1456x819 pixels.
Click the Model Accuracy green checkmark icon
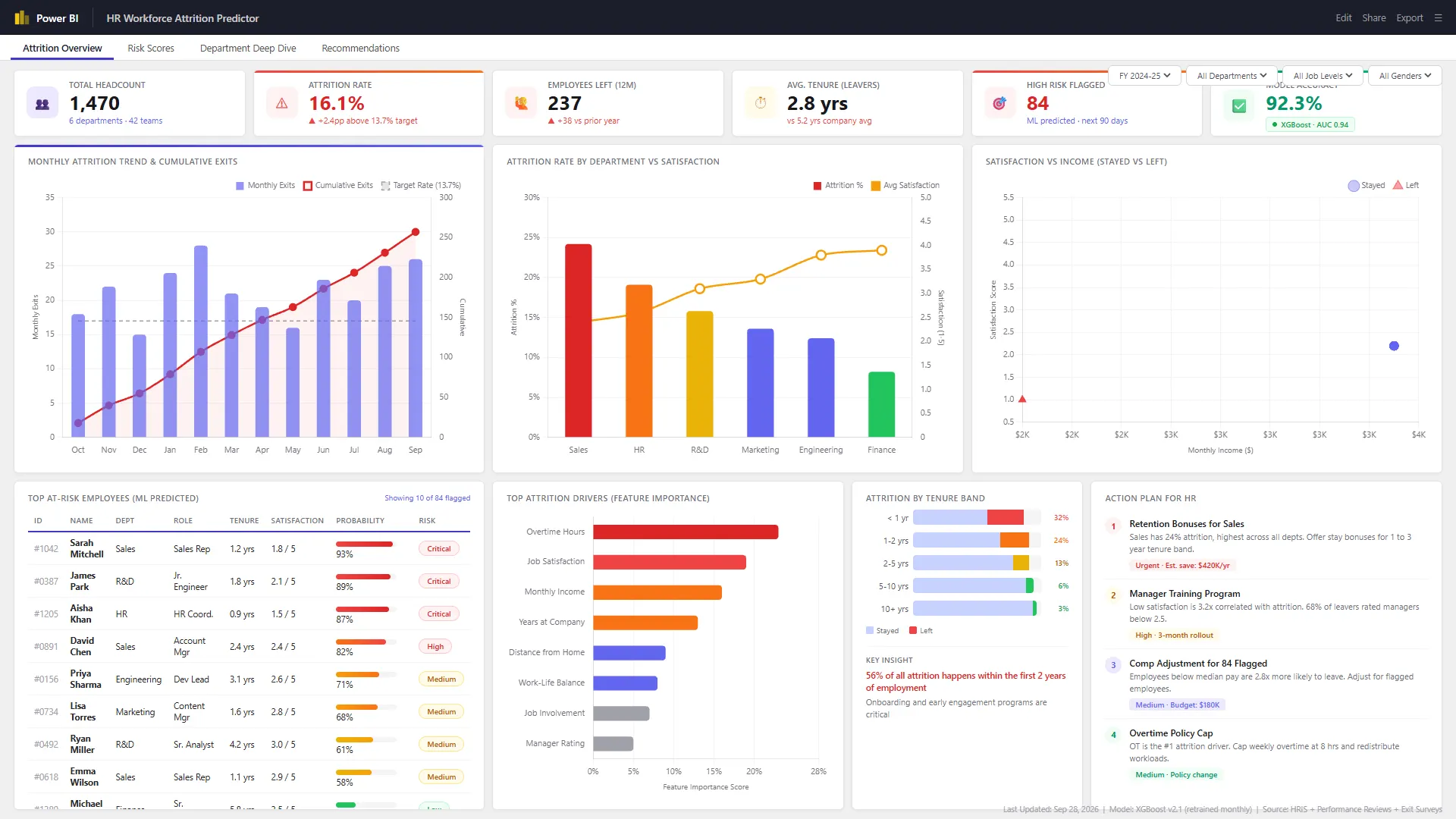point(1239,106)
